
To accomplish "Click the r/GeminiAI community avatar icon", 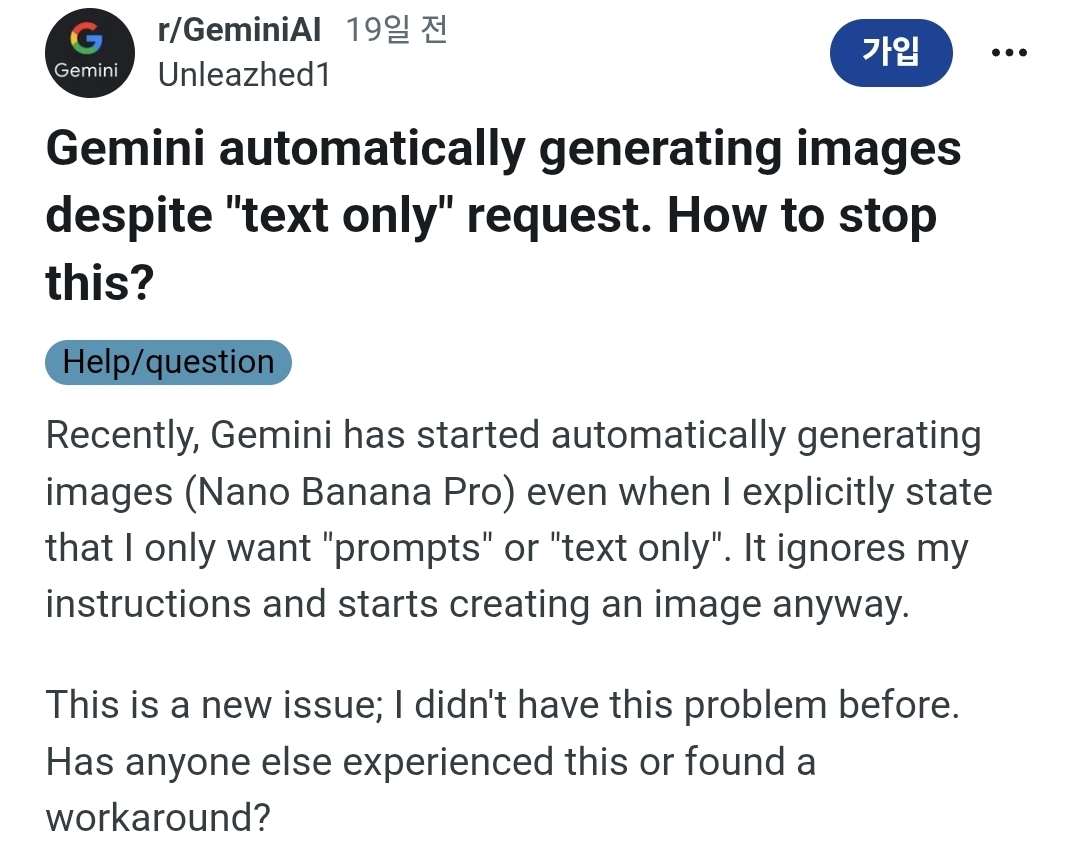I will point(90,53).
